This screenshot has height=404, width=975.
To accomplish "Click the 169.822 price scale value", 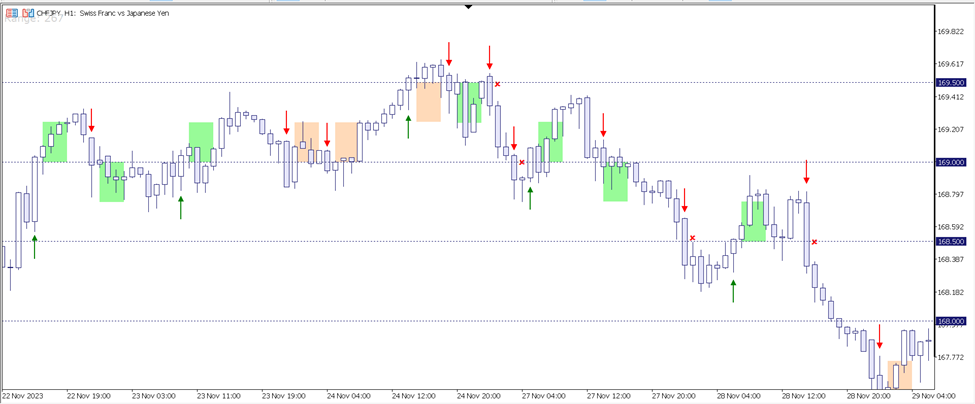I will point(950,32).
